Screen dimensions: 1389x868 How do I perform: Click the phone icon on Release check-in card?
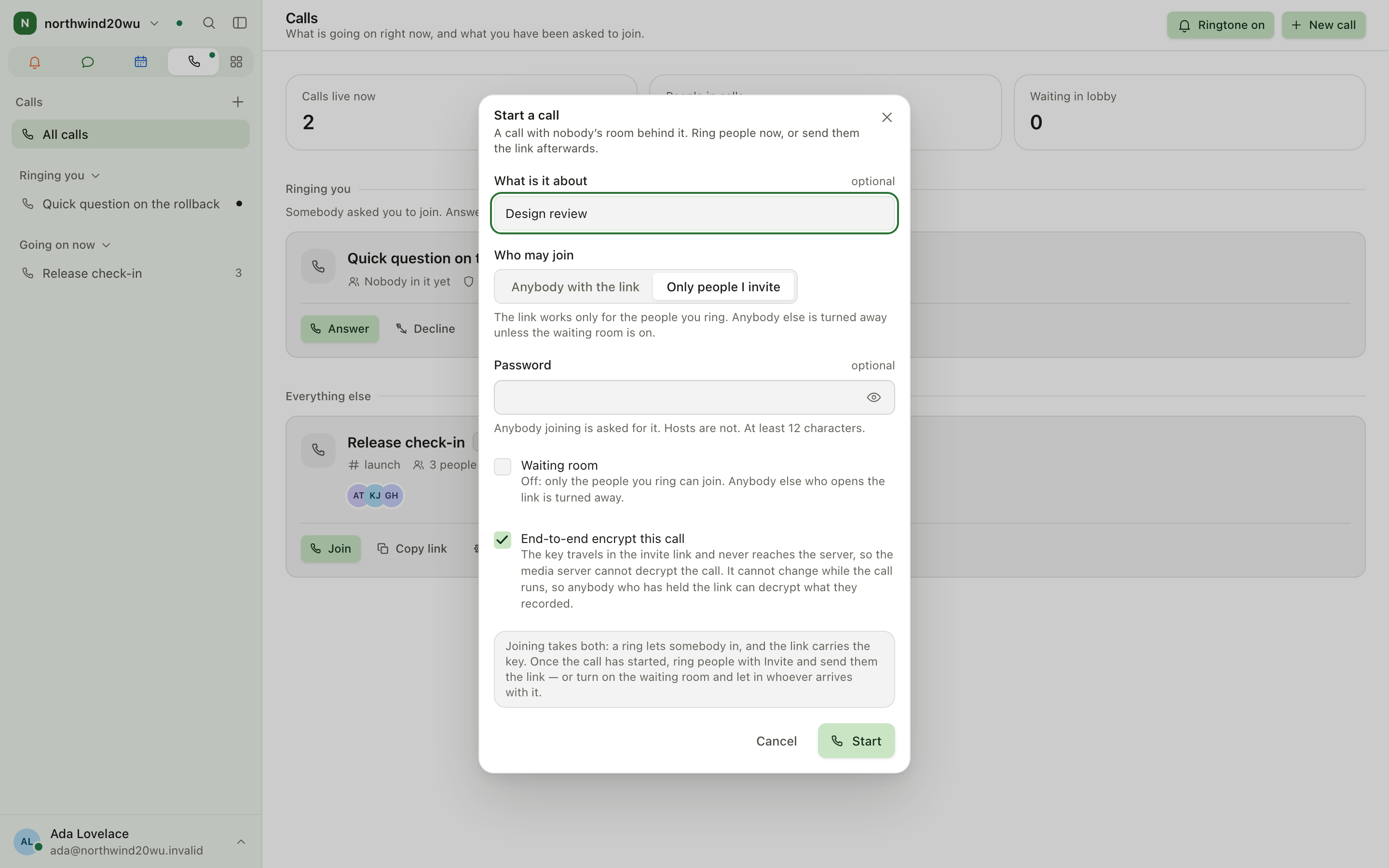point(318,450)
